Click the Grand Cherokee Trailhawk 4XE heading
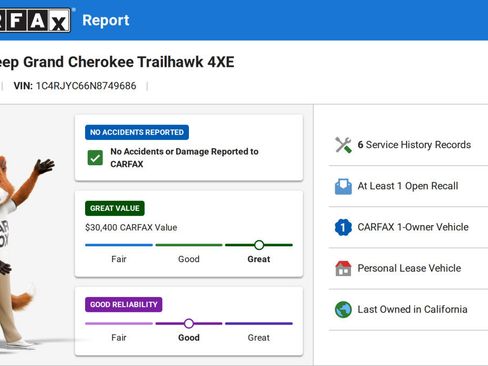 click(129, 62)
